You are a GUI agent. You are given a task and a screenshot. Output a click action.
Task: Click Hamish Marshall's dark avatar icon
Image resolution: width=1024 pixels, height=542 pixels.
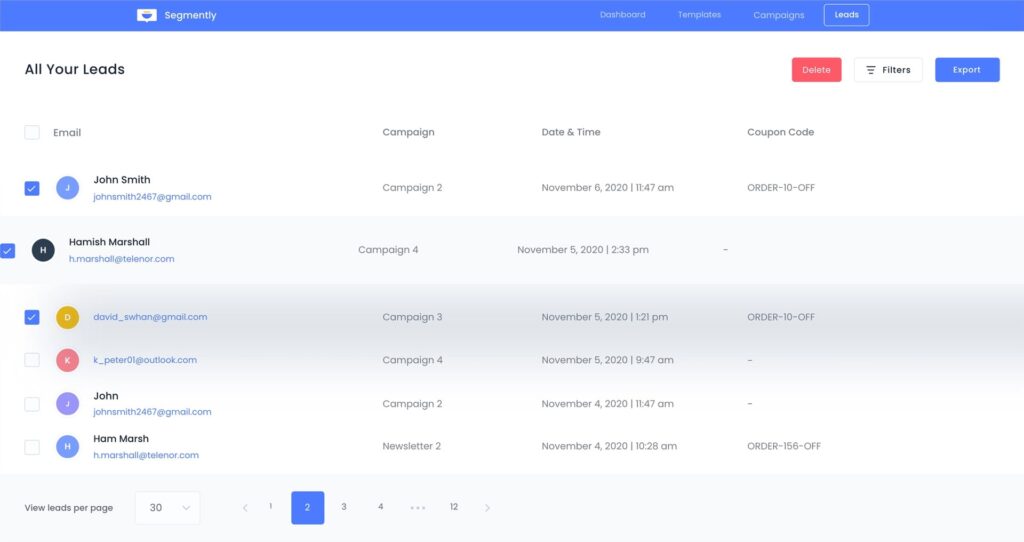[43, 250]
